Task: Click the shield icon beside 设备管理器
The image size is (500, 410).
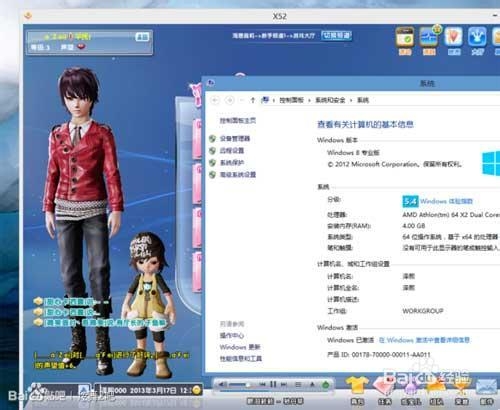Action: click(212, 138)
